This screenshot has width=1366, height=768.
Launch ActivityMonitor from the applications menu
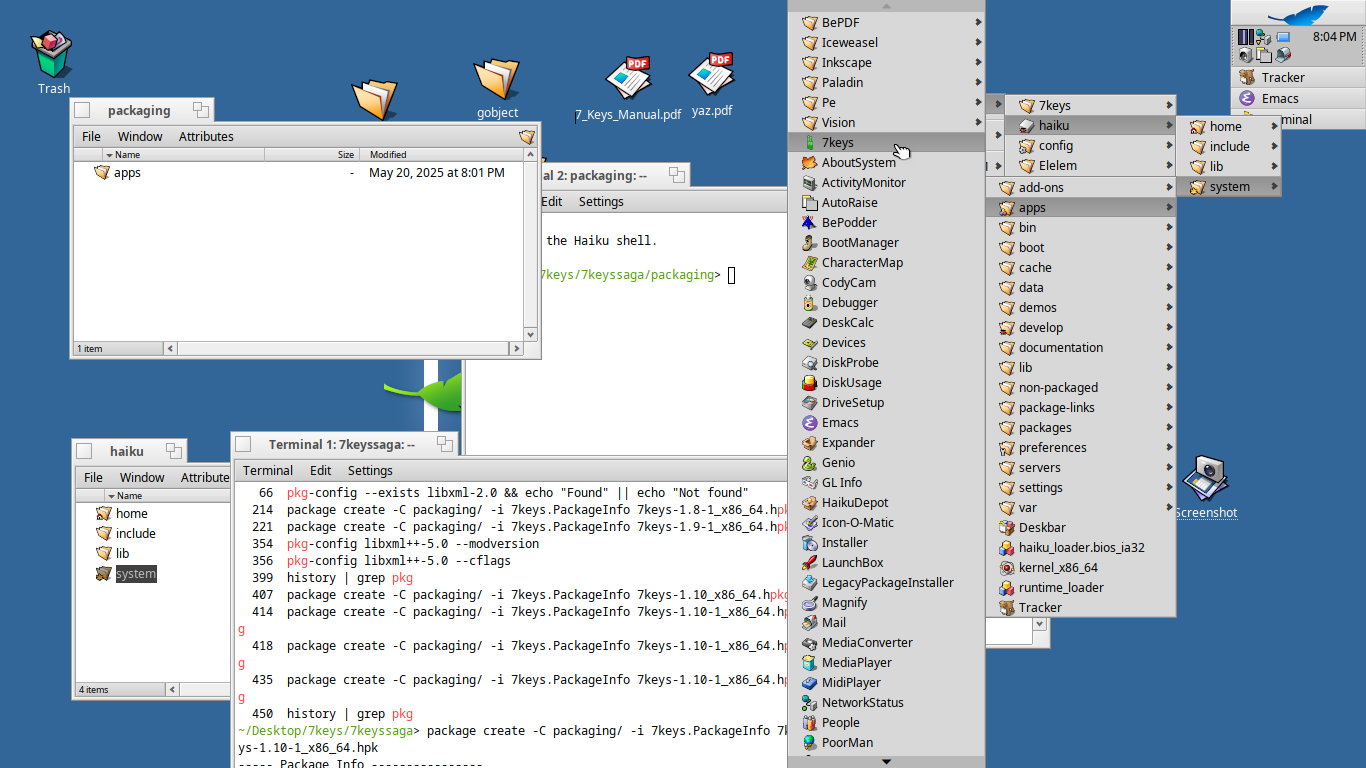[x=886, y=183]
